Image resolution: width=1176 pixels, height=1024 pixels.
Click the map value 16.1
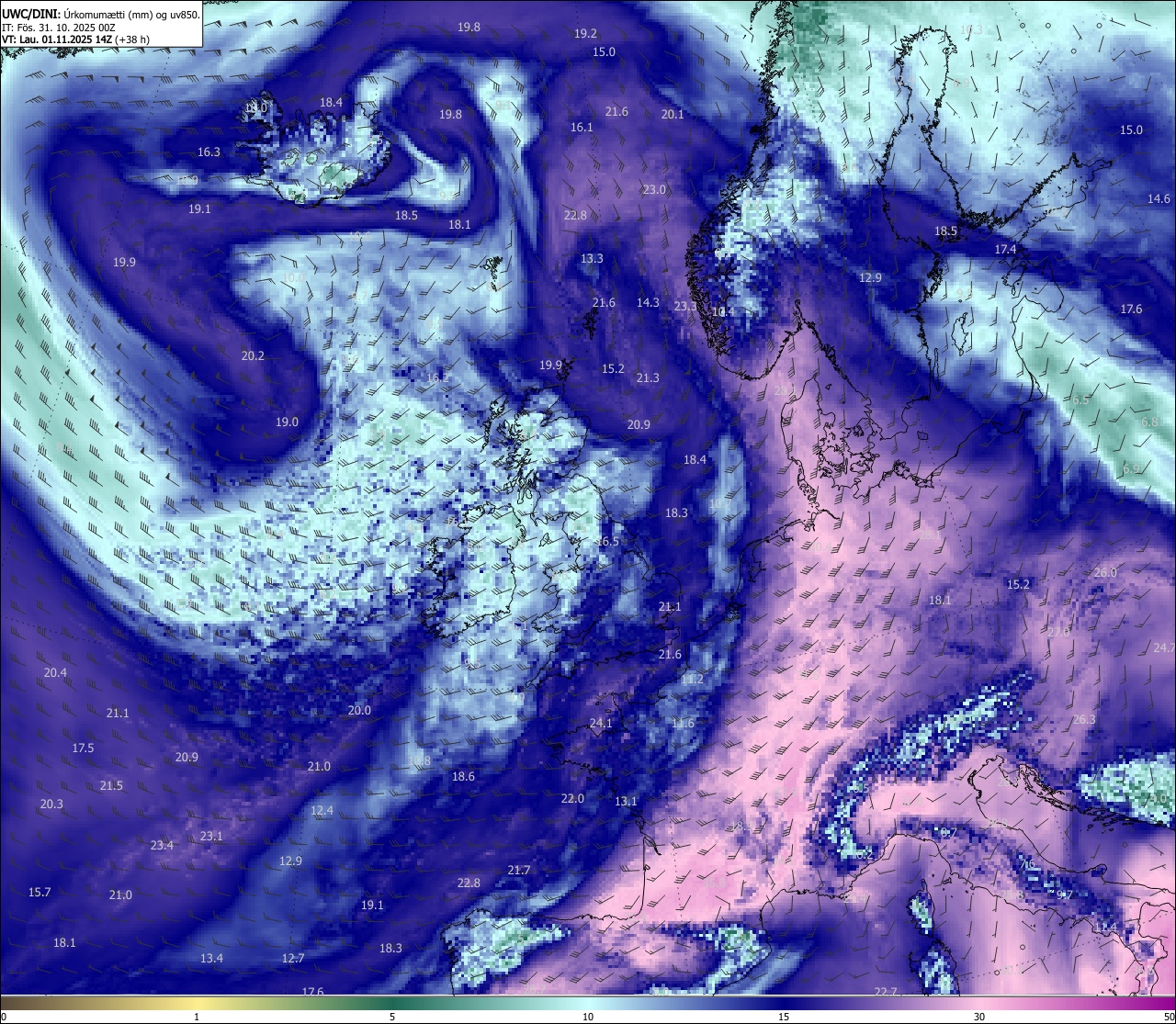[x=582, y=127]
